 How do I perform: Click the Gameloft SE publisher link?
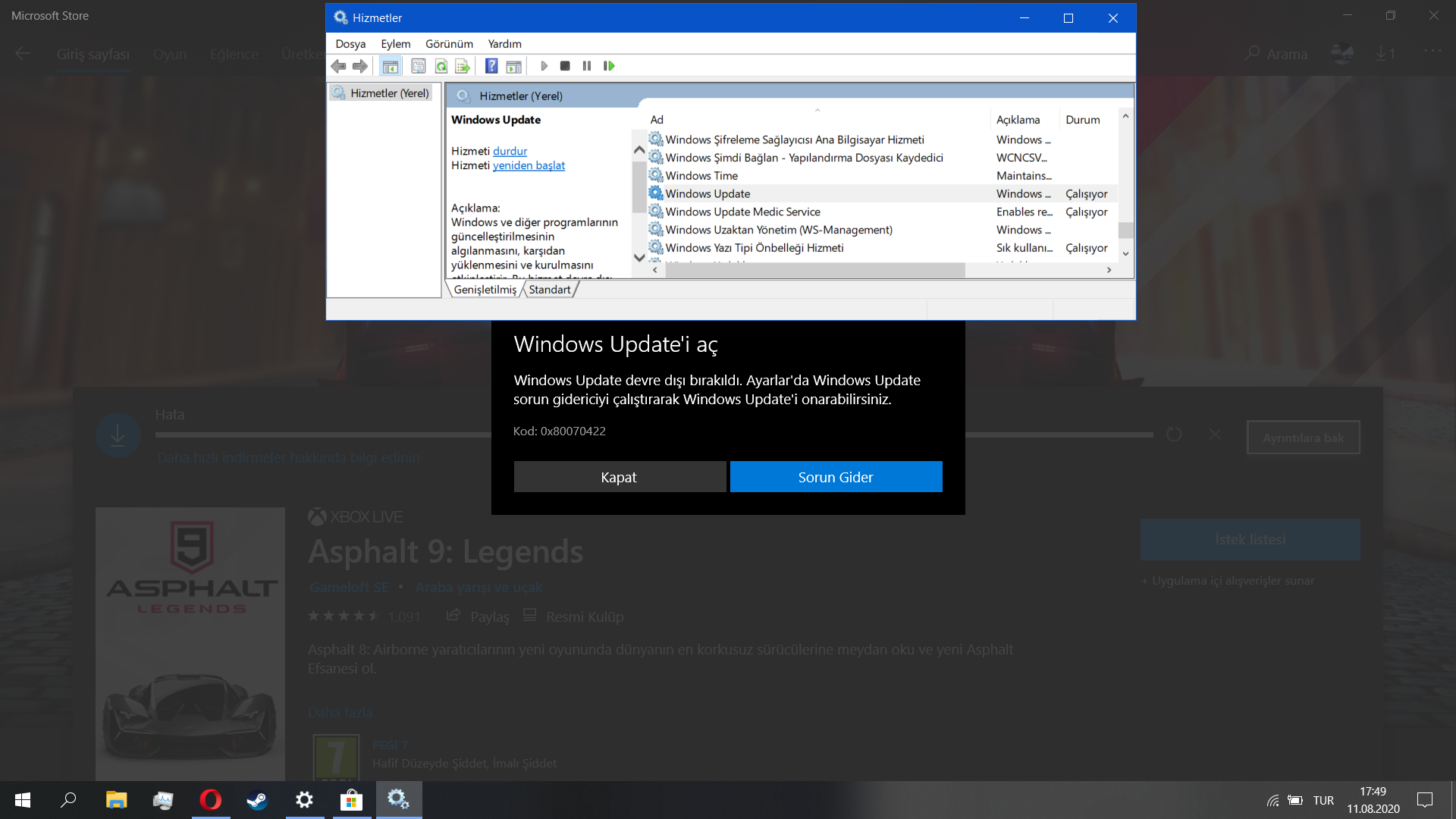pos(350,588)
